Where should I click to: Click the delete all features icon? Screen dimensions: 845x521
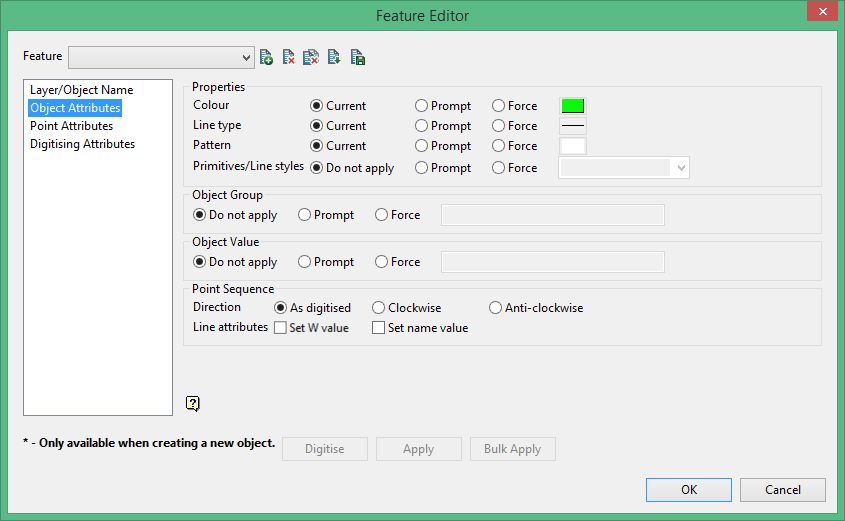[x=311, y=57]
